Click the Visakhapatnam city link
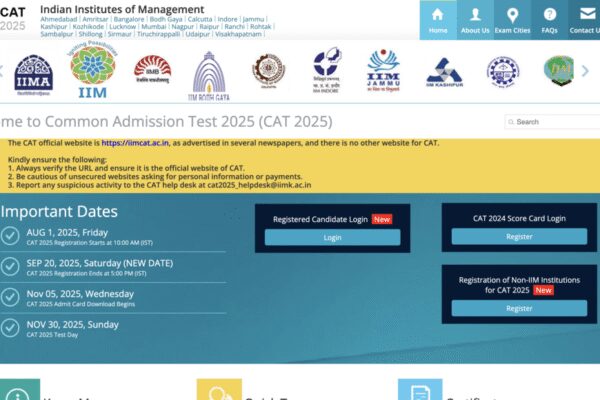600x400 pixels. coord(238,34)
